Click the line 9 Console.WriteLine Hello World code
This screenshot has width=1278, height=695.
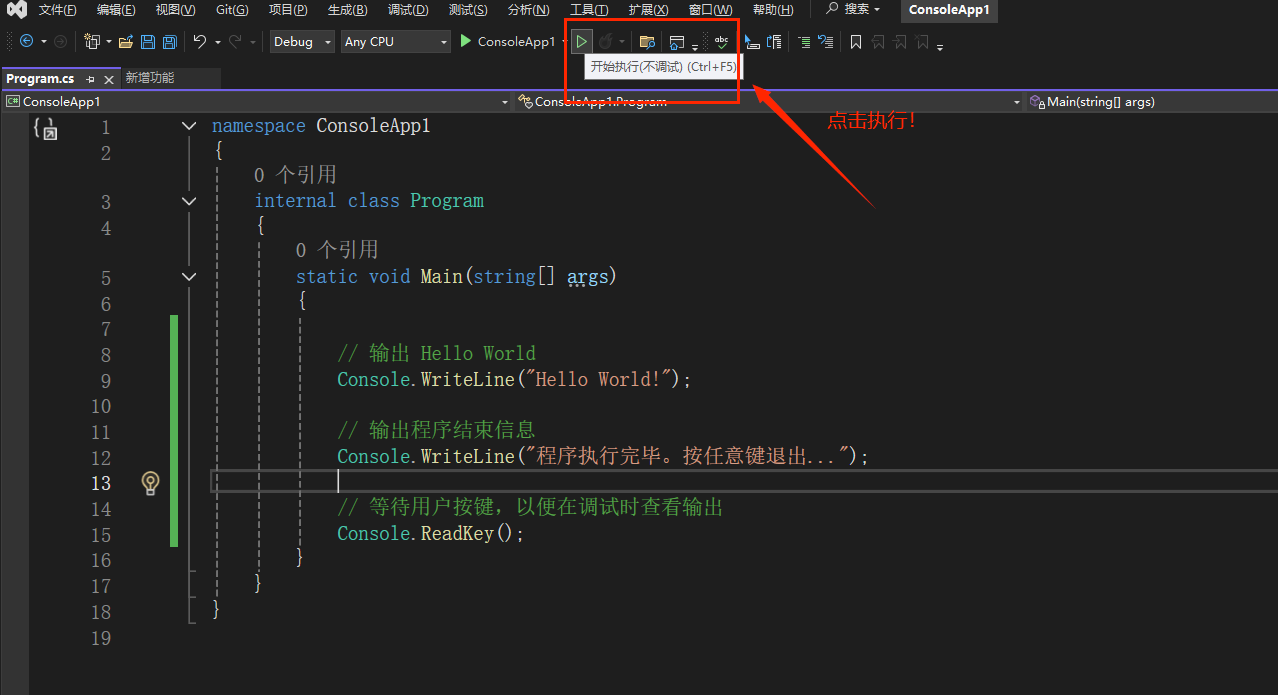(514, 380)
